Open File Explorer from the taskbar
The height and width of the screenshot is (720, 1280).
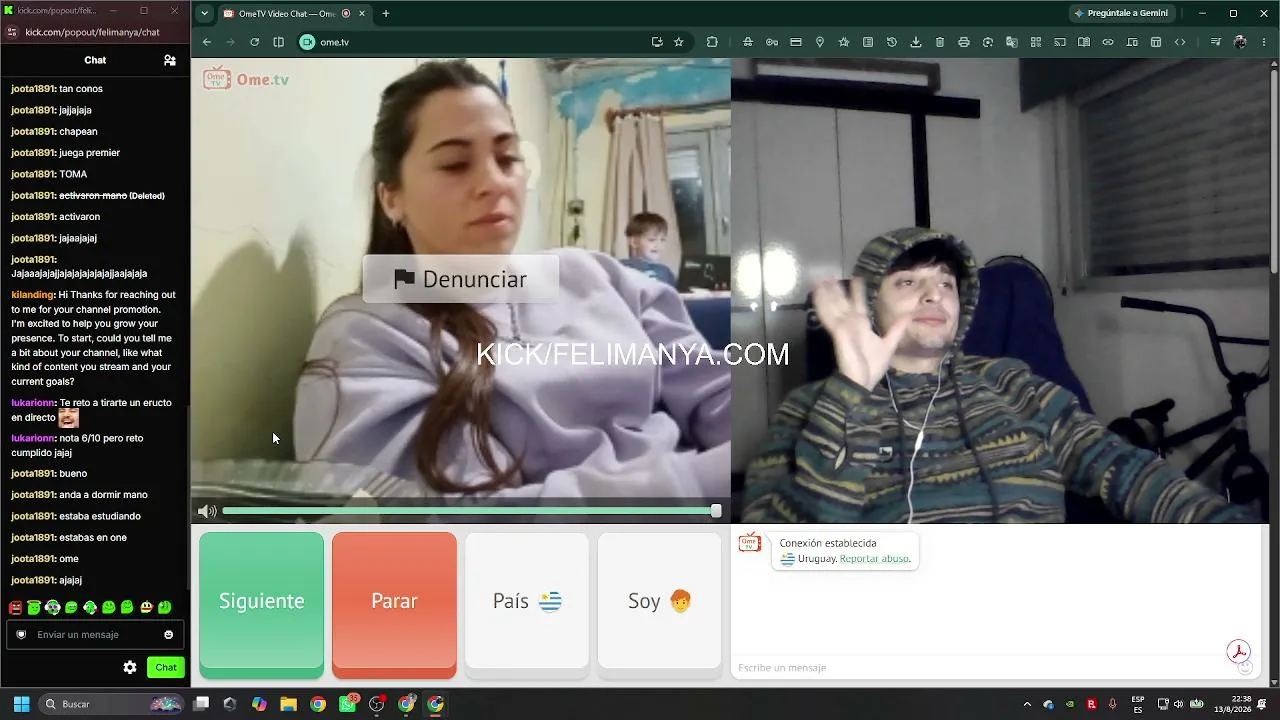tap(288, 704)
